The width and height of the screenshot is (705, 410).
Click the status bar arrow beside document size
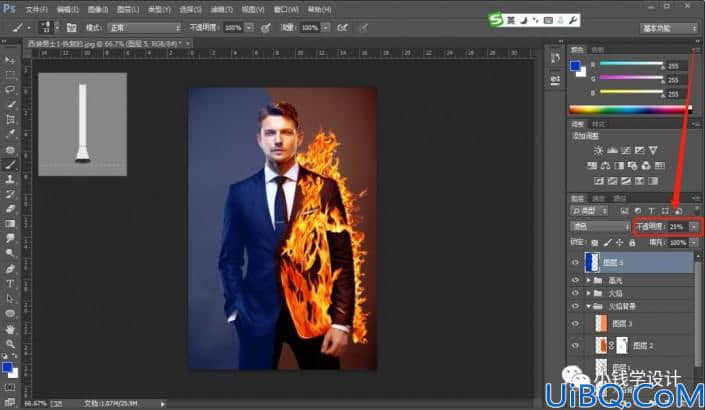[163, 404]
